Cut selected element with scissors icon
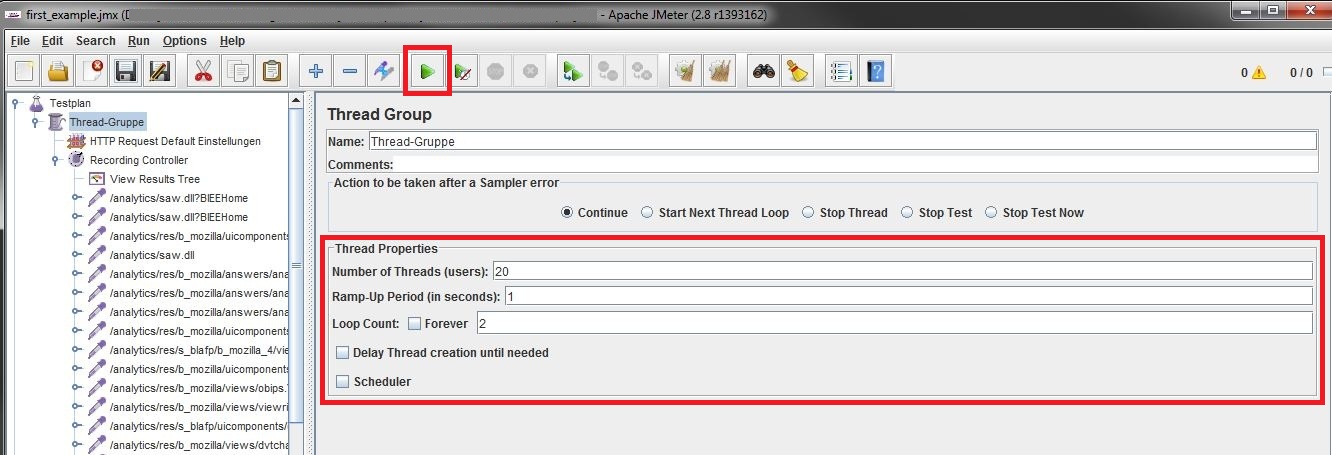This screenshot has width=1332, height=455. click(203, 71)
